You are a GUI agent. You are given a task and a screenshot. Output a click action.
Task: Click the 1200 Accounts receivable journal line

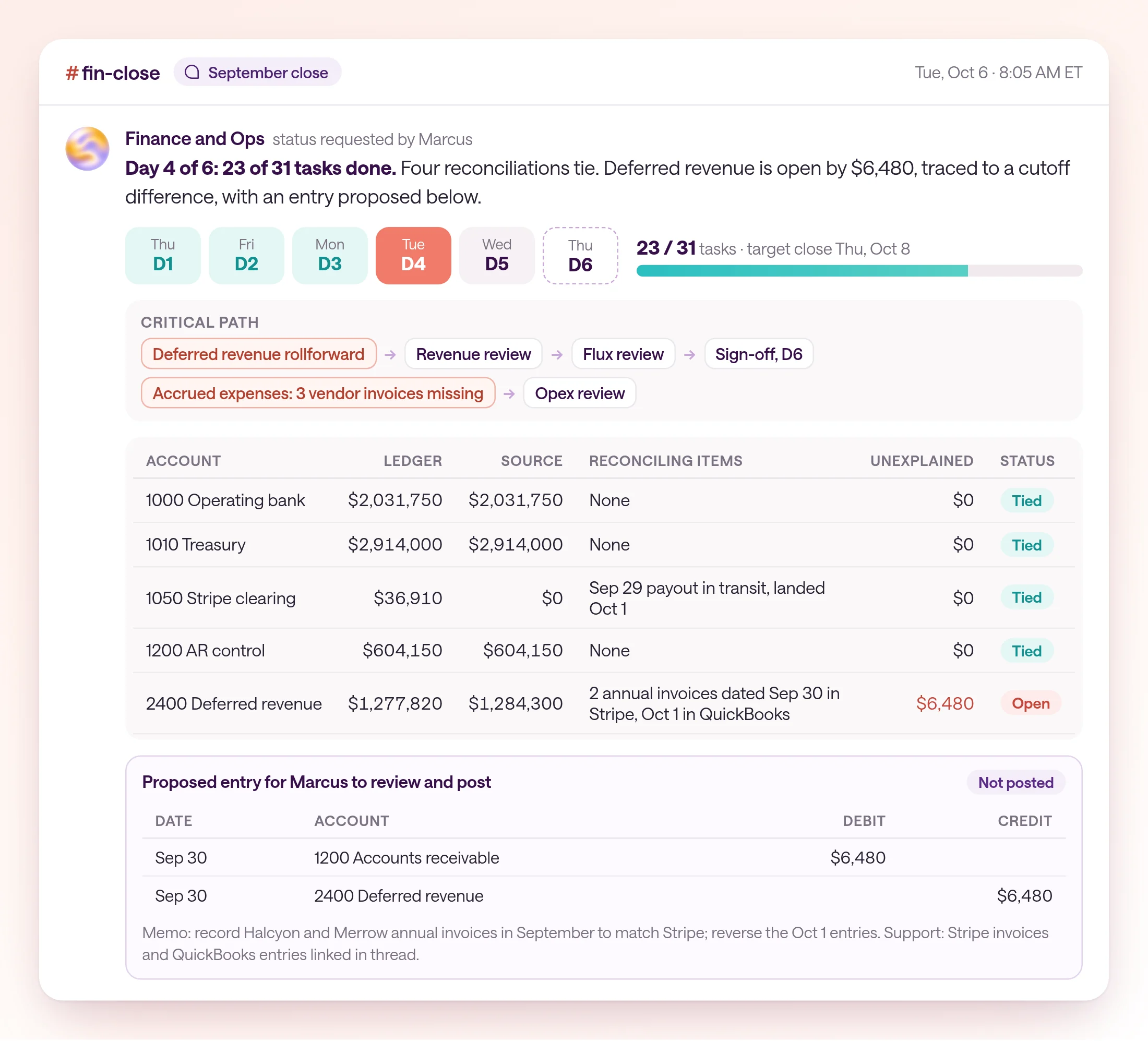[604, 857]
